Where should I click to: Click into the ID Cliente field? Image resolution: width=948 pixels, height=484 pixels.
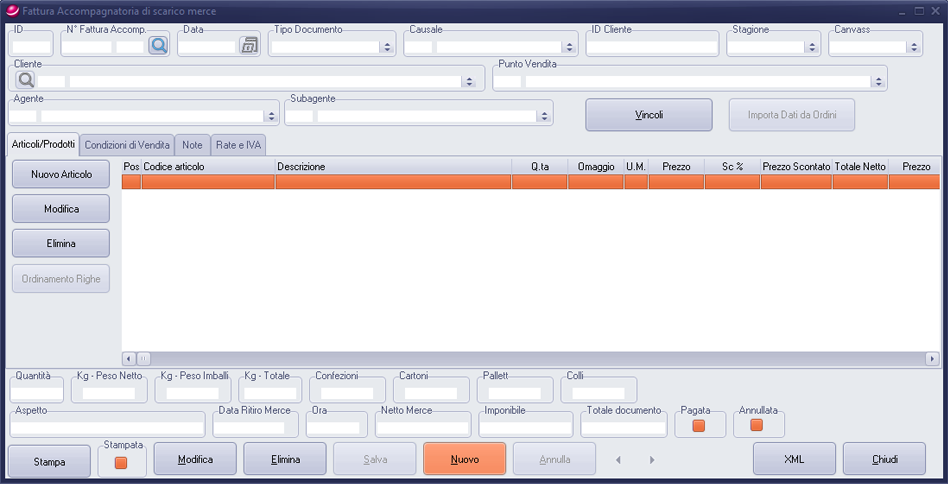[652, 47]
